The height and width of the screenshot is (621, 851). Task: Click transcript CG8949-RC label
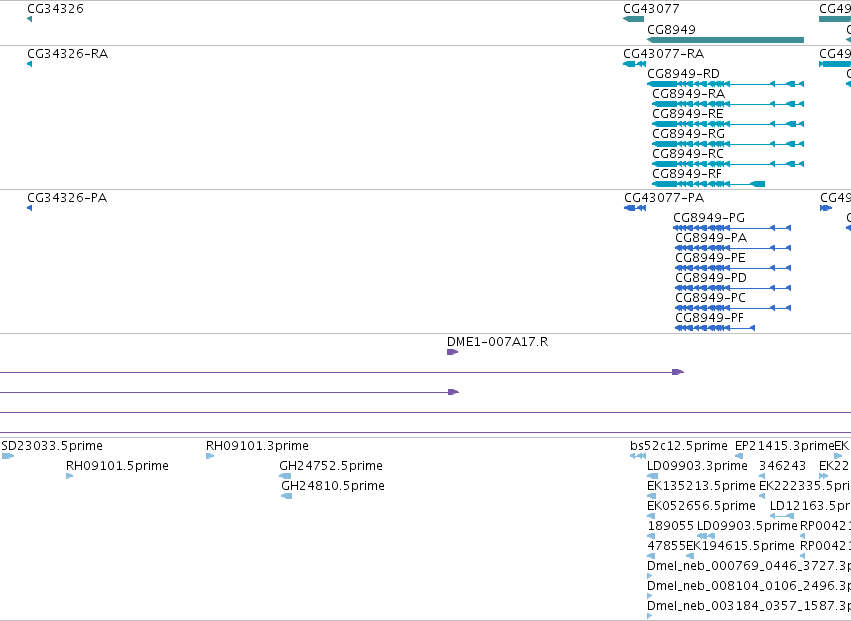688,154
